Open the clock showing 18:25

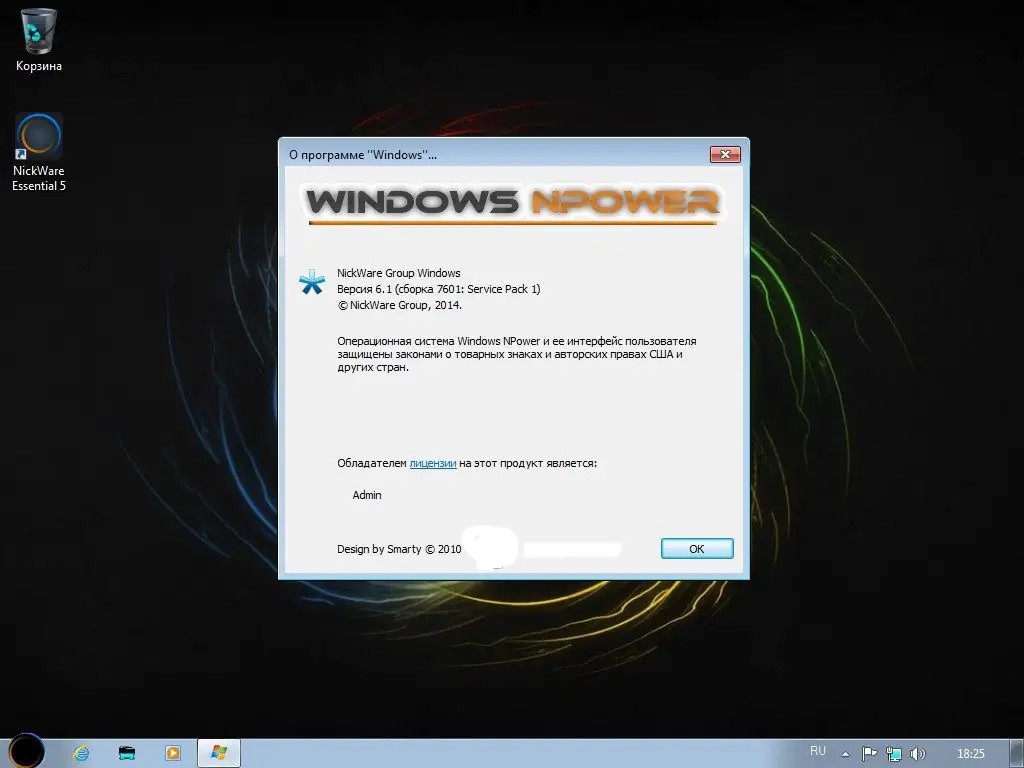(x=970, y=754)
